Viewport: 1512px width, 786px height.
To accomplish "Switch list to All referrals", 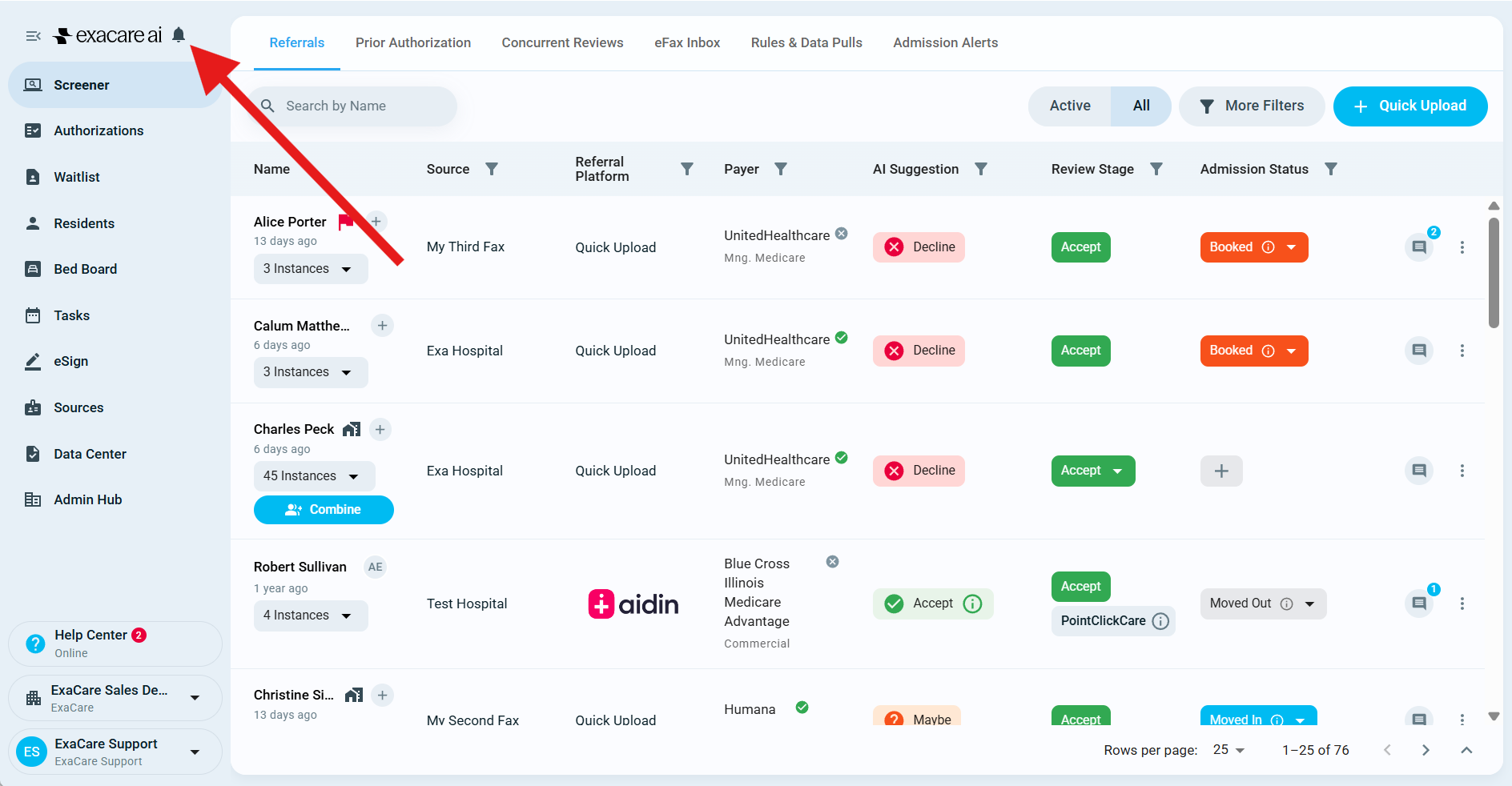I will (1141, 106).
